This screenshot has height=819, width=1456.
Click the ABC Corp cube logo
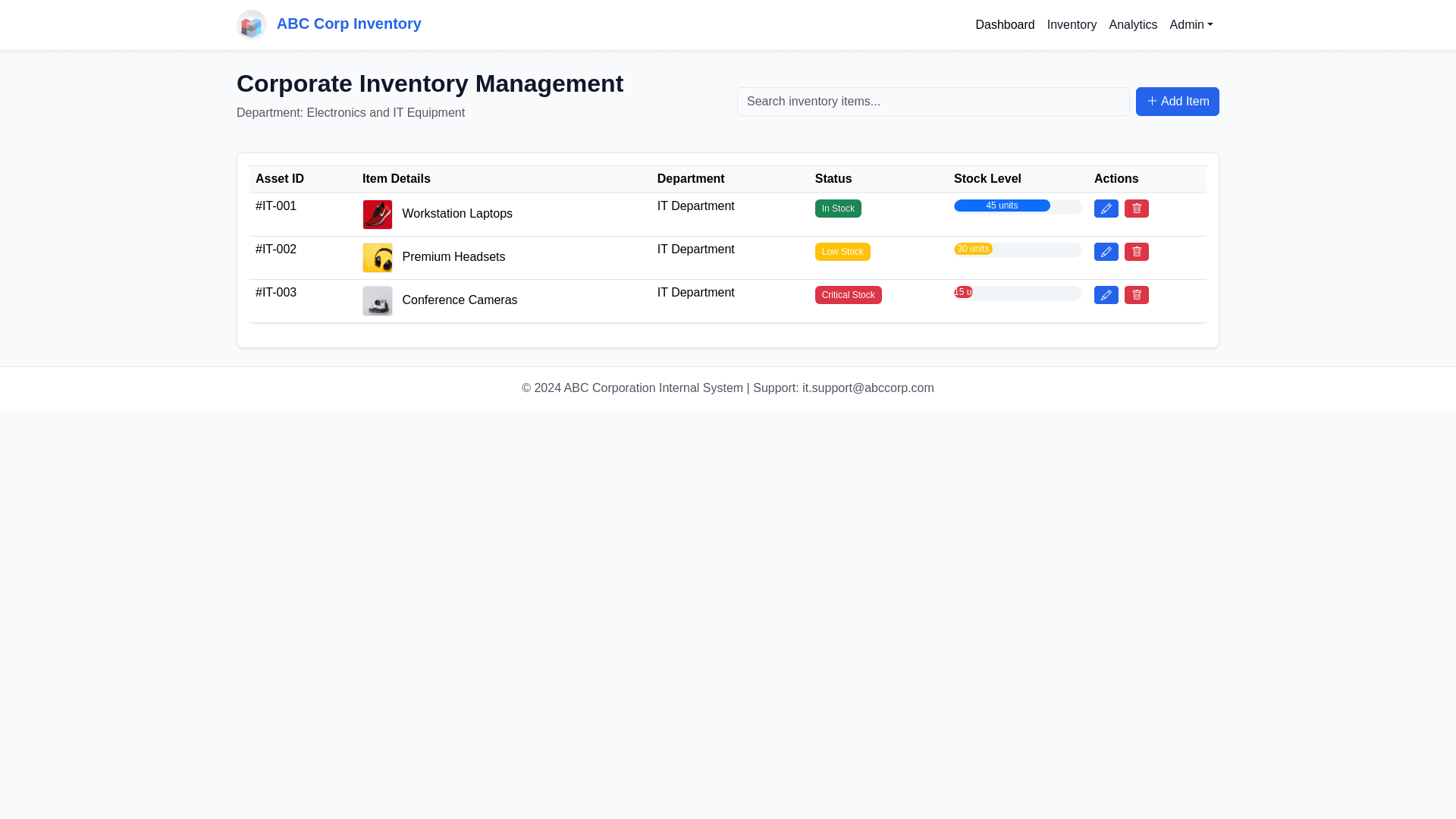[x=251, y=25]
